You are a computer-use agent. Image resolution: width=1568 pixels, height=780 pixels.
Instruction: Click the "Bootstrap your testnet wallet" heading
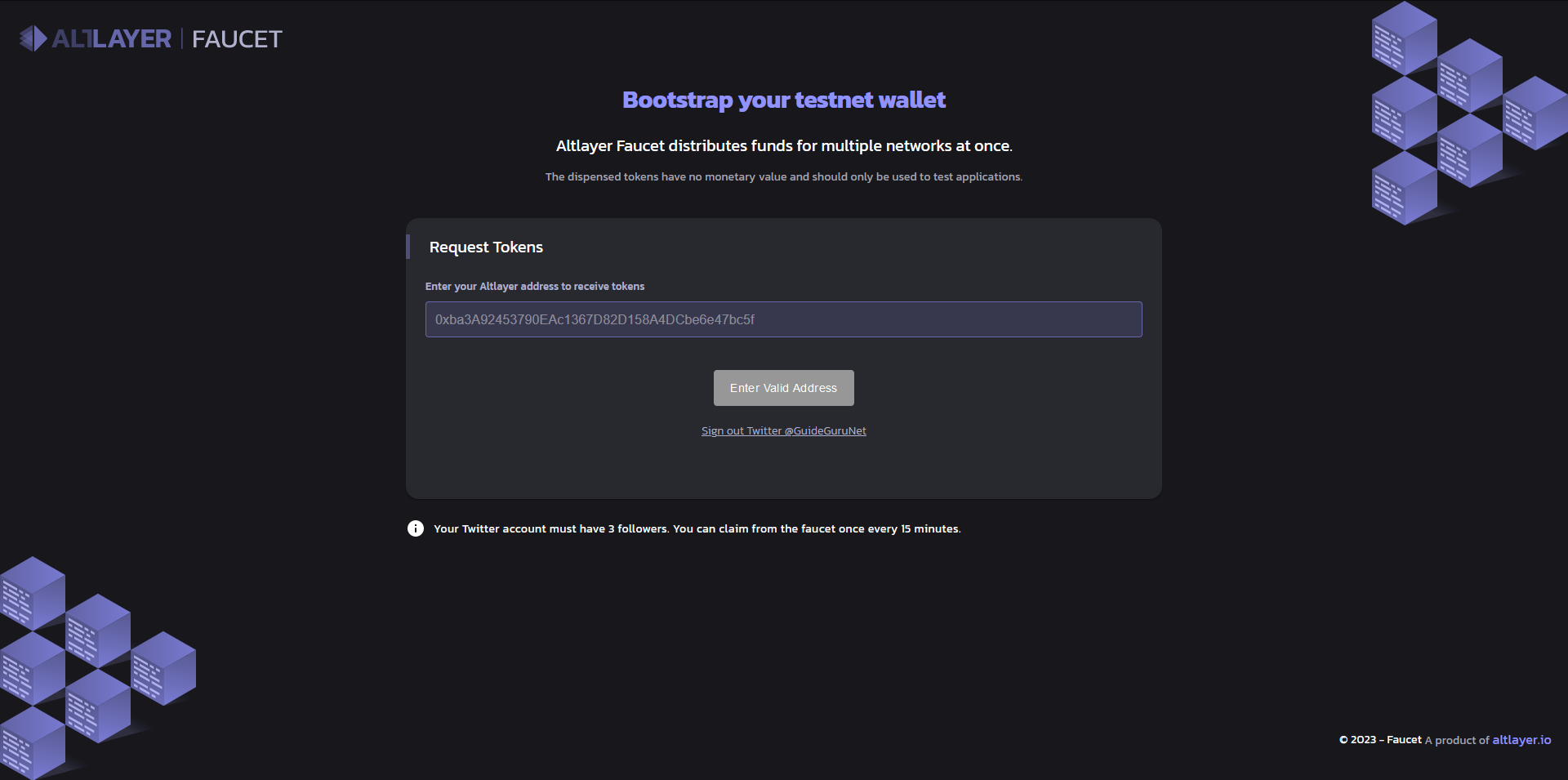(783, 100)
